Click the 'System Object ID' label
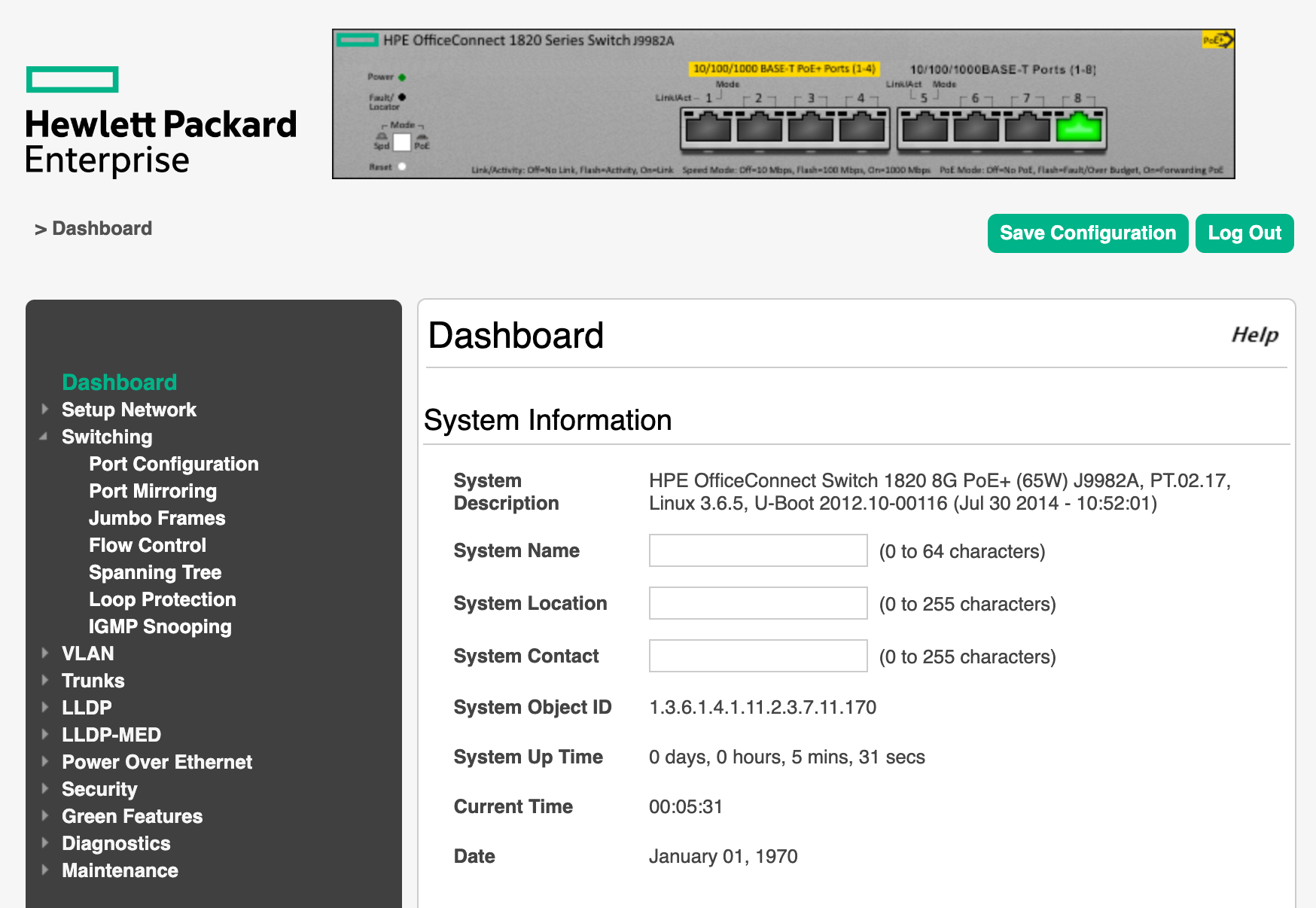This screenshot has height=908, width=1316. tap(533, 707)
